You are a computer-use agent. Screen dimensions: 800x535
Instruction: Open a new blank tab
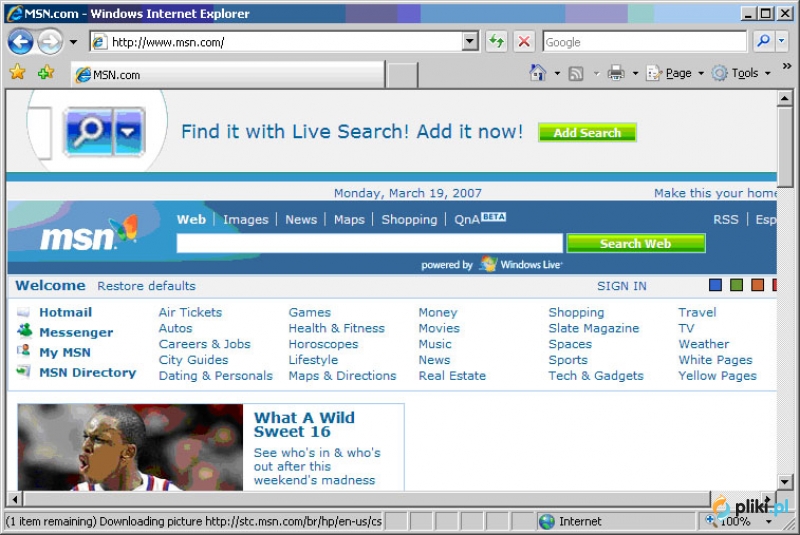click(x=402, y=75)
